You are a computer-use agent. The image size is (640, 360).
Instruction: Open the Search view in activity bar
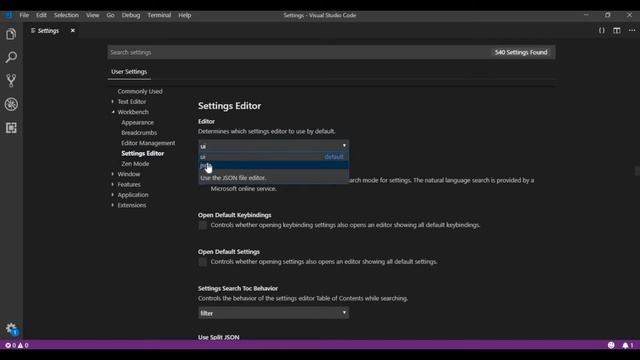(11, 57)
